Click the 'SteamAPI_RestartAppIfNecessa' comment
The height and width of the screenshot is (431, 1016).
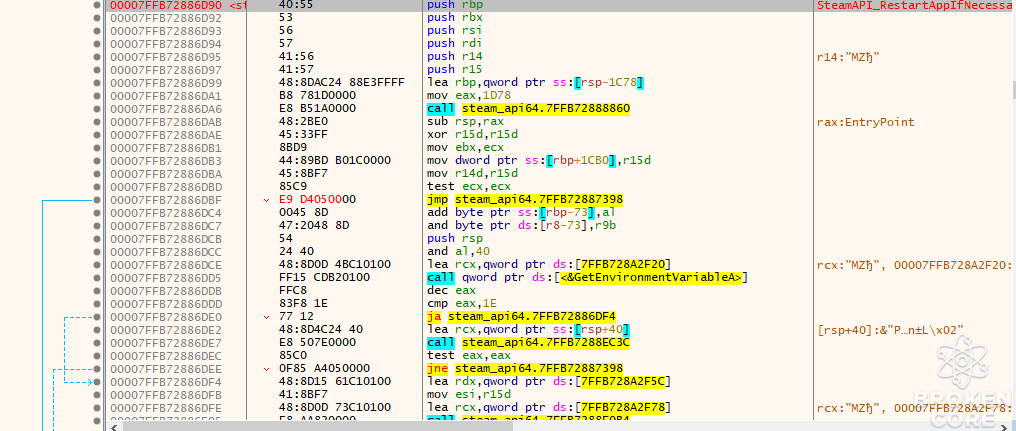pos(916,5)
